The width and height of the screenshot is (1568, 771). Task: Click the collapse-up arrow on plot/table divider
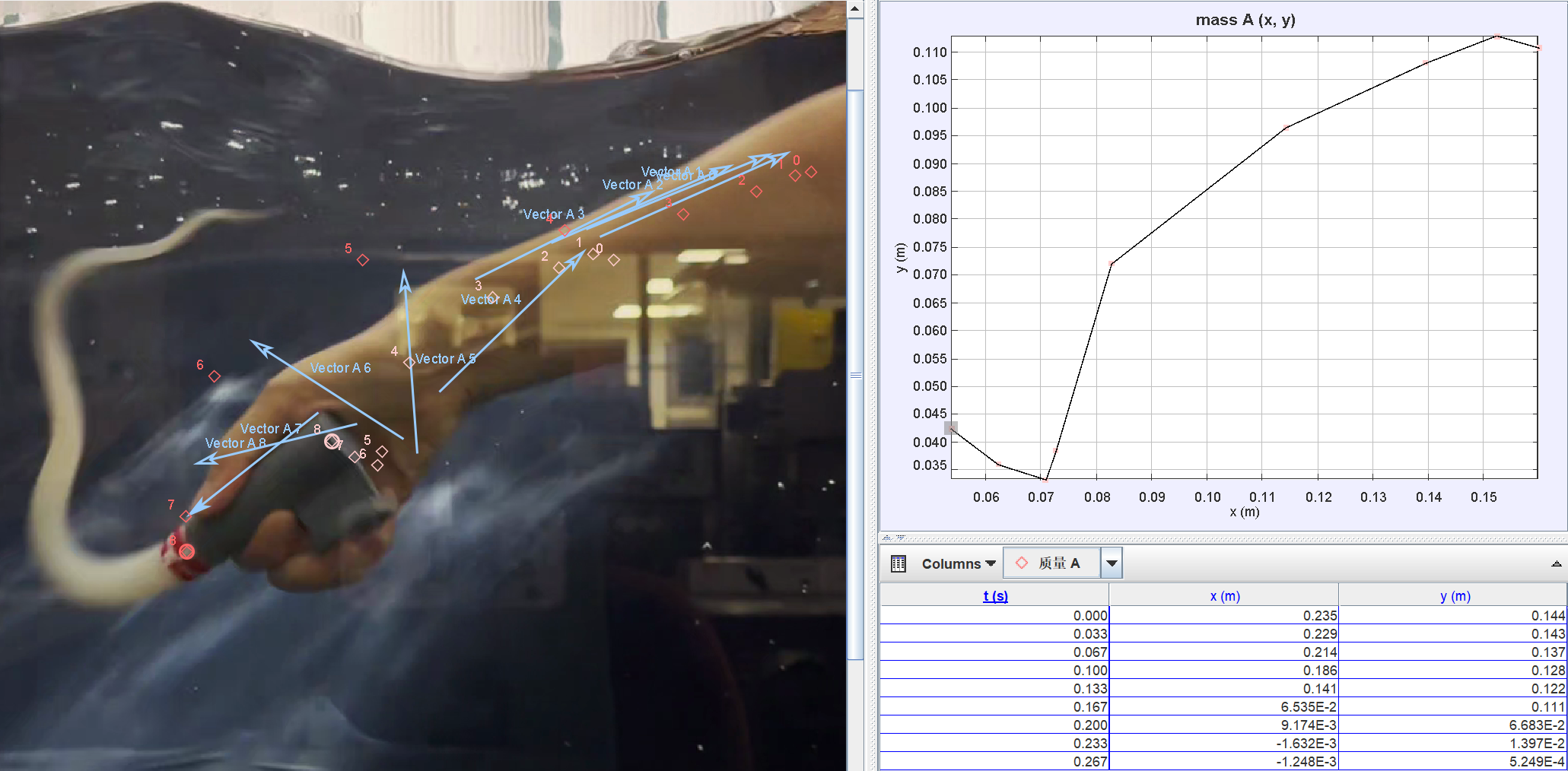click(x=886, y=538)
